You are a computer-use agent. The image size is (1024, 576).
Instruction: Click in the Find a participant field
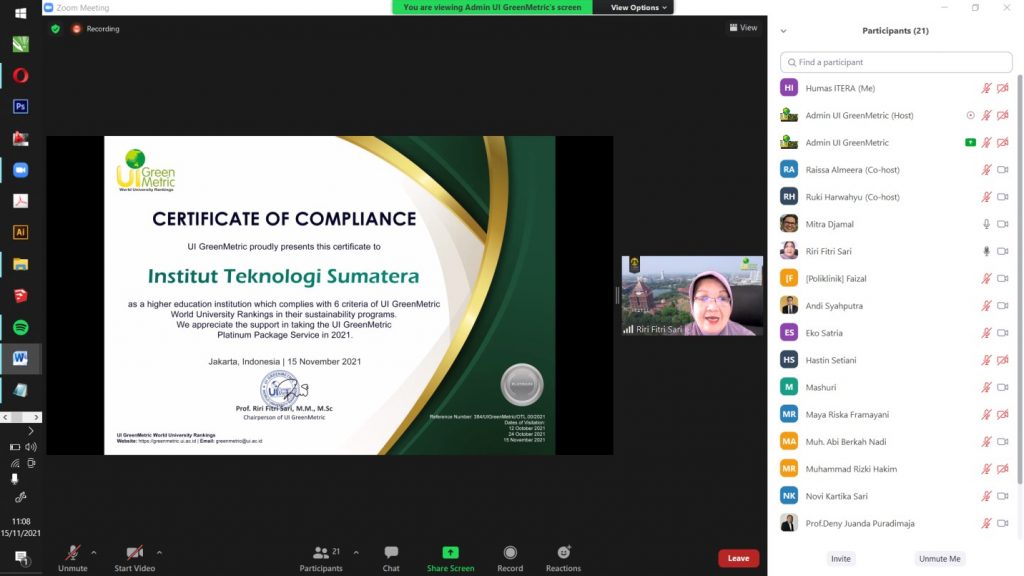point(896,62)
